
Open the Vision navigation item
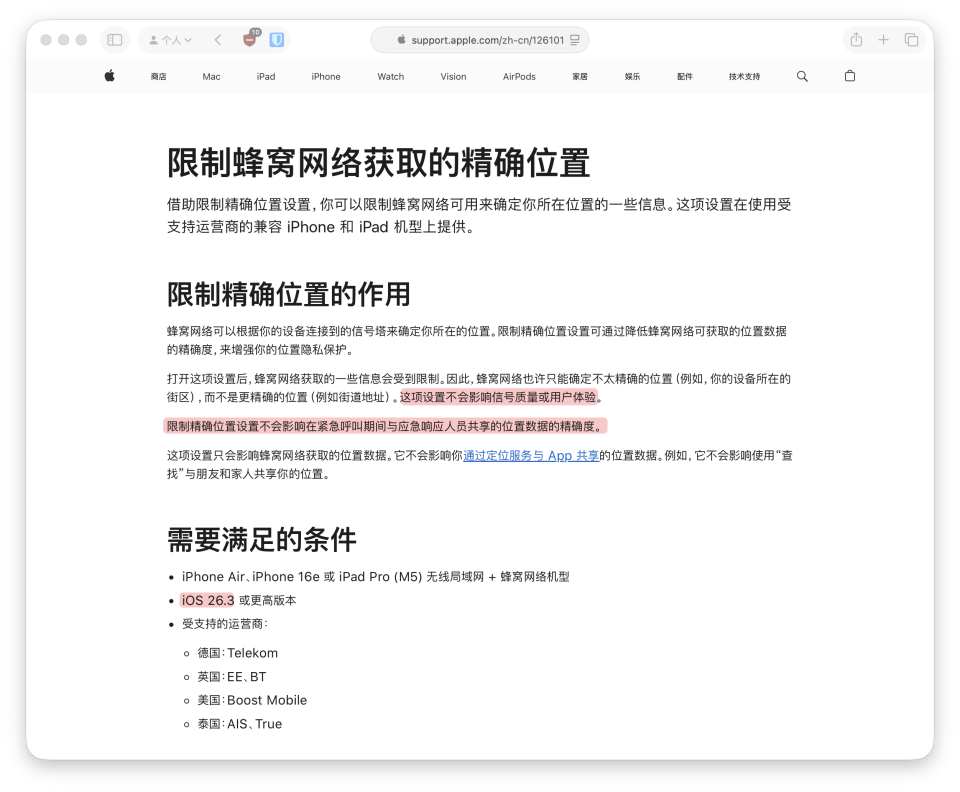pos(453,77)
